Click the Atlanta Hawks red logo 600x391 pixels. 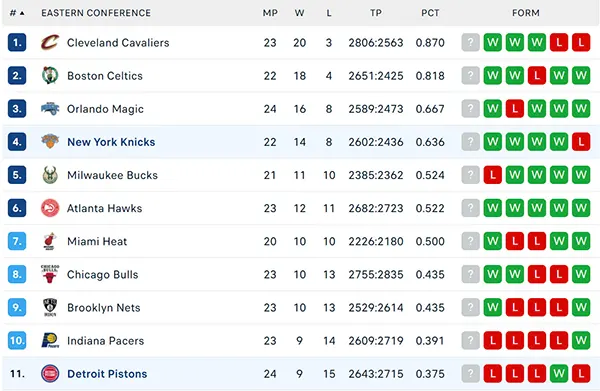click(50, 208)
